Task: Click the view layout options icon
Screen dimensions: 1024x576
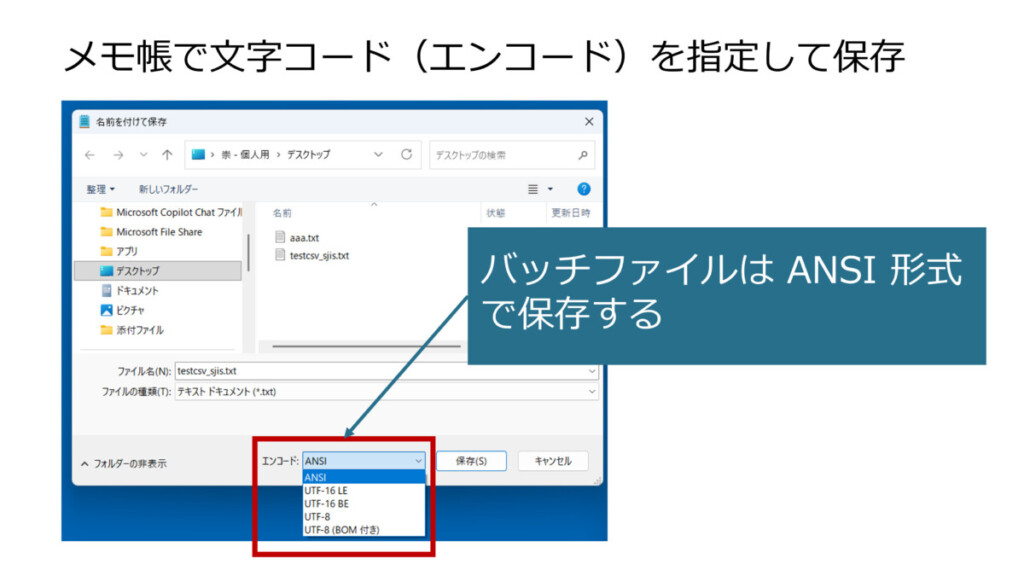Action: coord(534,189)
